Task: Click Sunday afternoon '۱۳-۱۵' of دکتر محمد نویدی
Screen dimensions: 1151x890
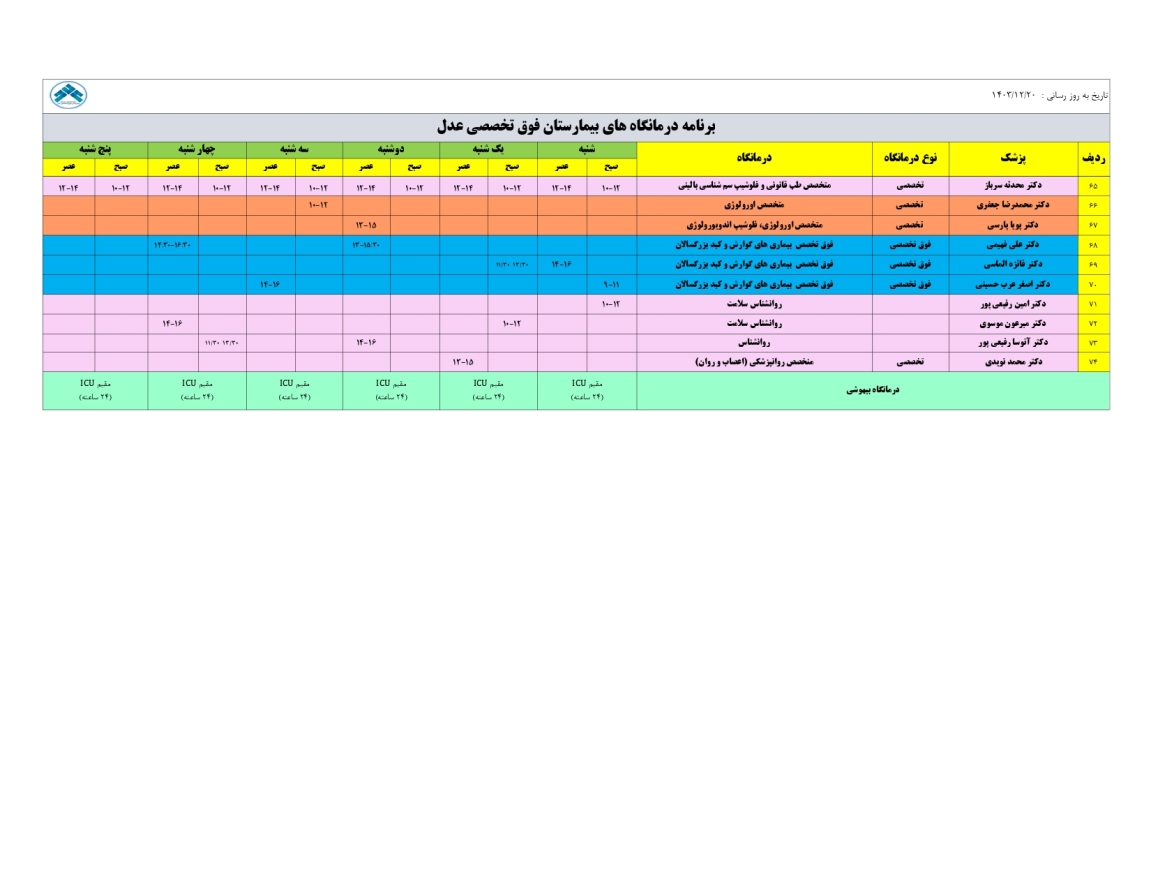Action: click(x=462, y=362)
